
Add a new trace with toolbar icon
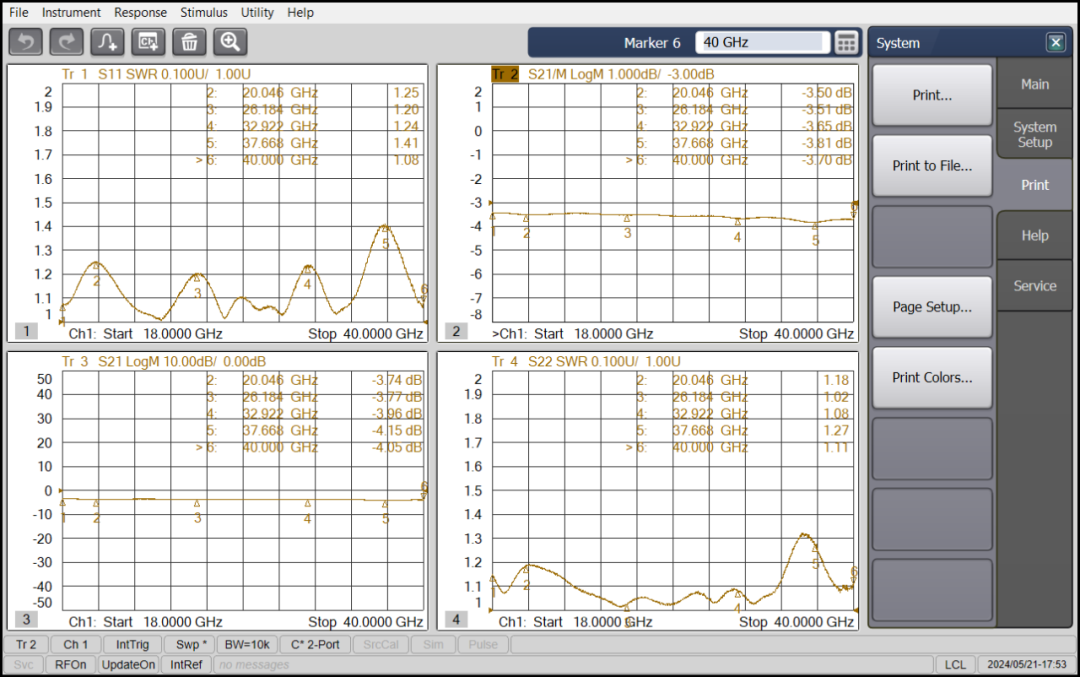pos(107,42)
